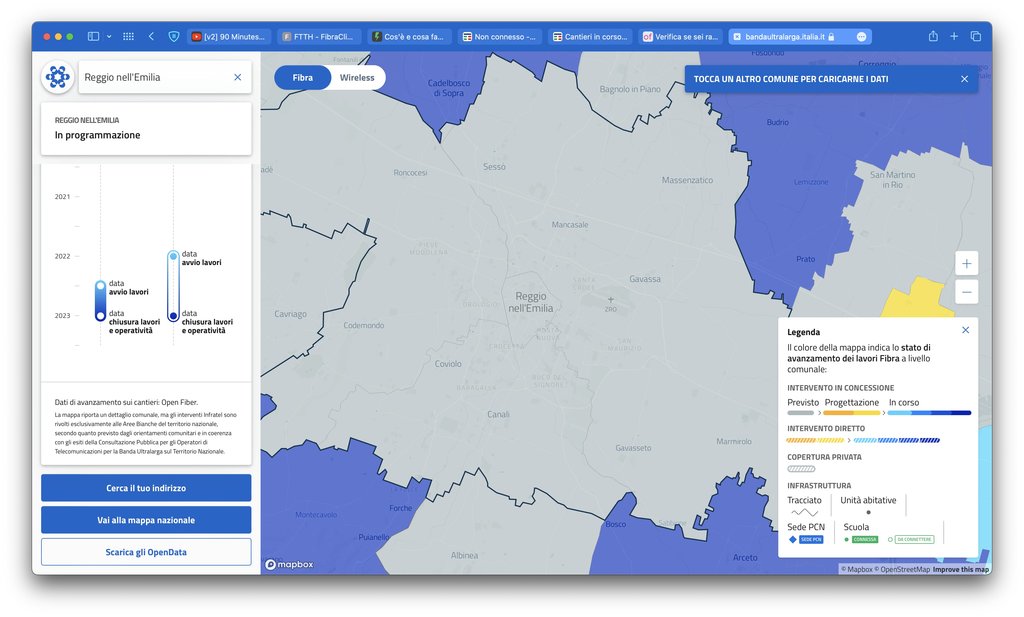Clear the Reggio nell'Emilia search field

coord(237,77)
